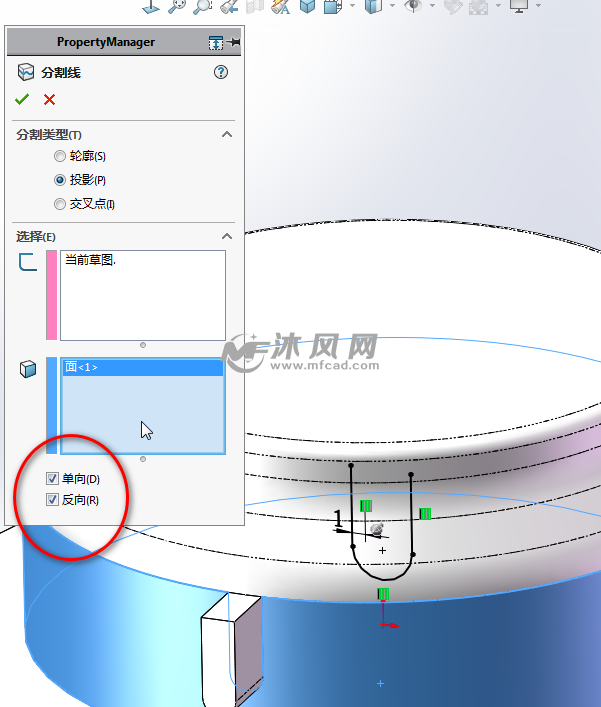Click Display Style toolbar icon
The width and height of the screenshot is (601, 707).
click(x=373, y=5)
